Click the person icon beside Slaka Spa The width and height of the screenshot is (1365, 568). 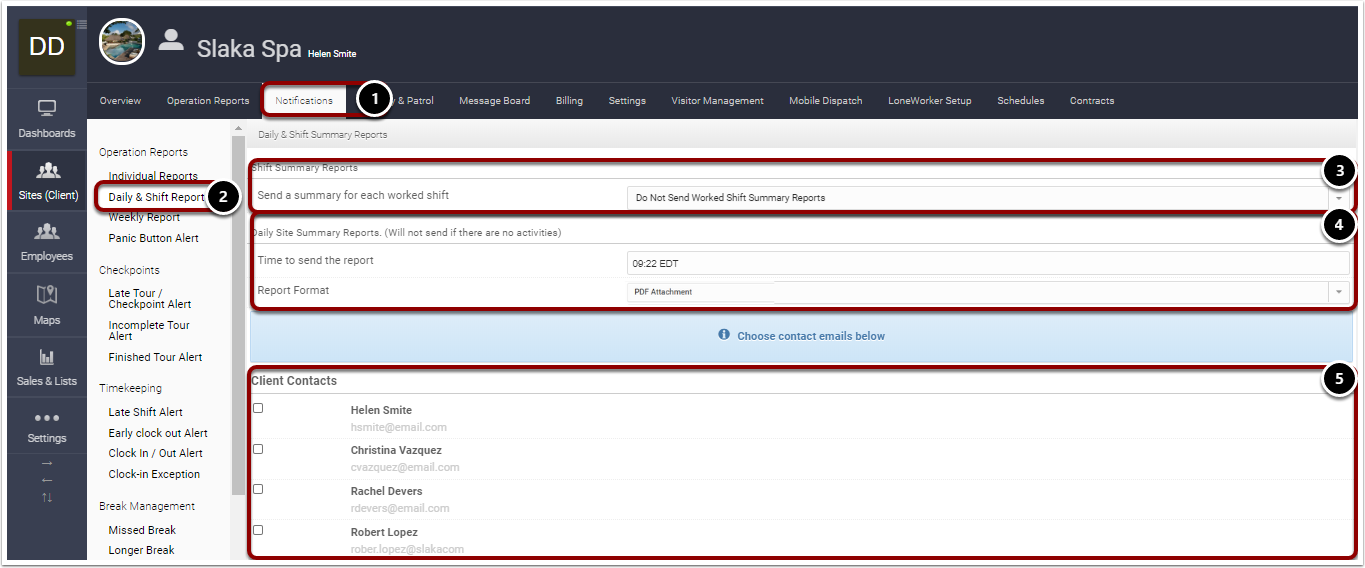(171, 39)
